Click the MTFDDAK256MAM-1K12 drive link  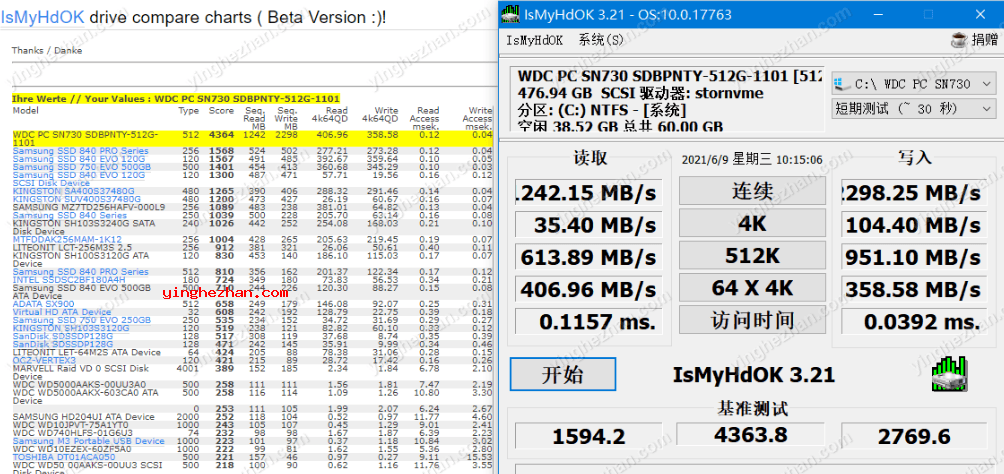point(67,240)
